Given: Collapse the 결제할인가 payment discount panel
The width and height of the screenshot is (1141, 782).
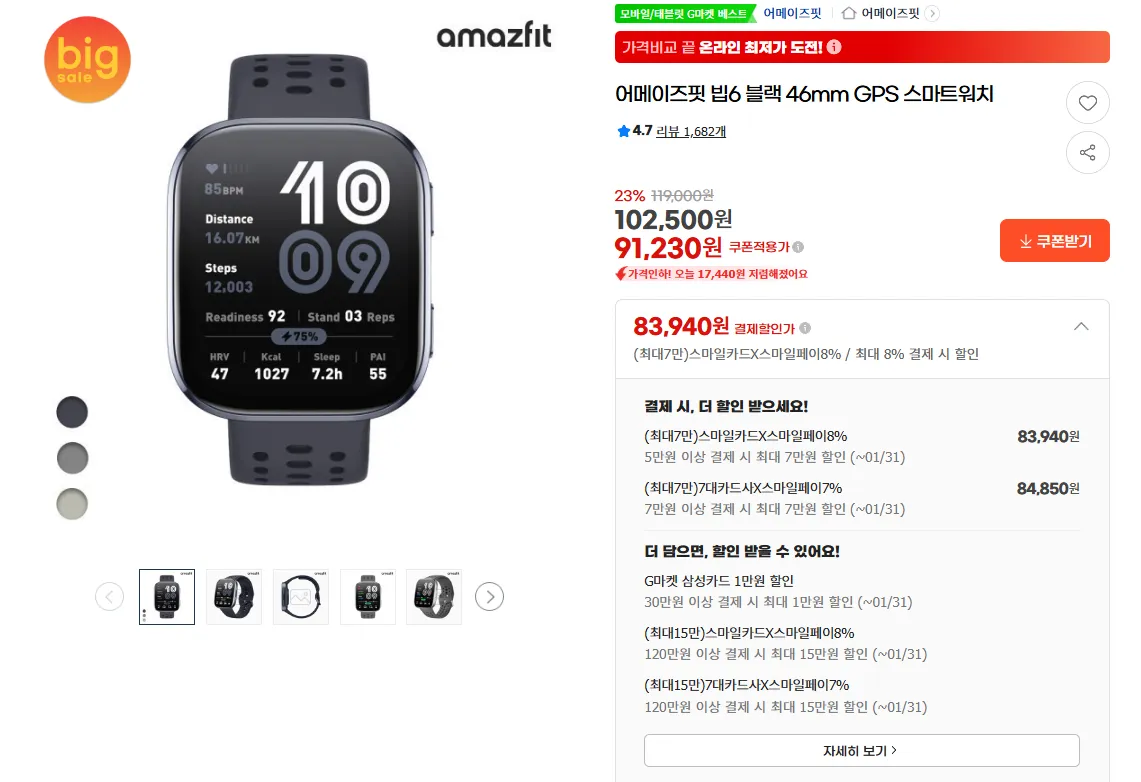Looking at the screenshot, I should click(x=1081, y=327).
